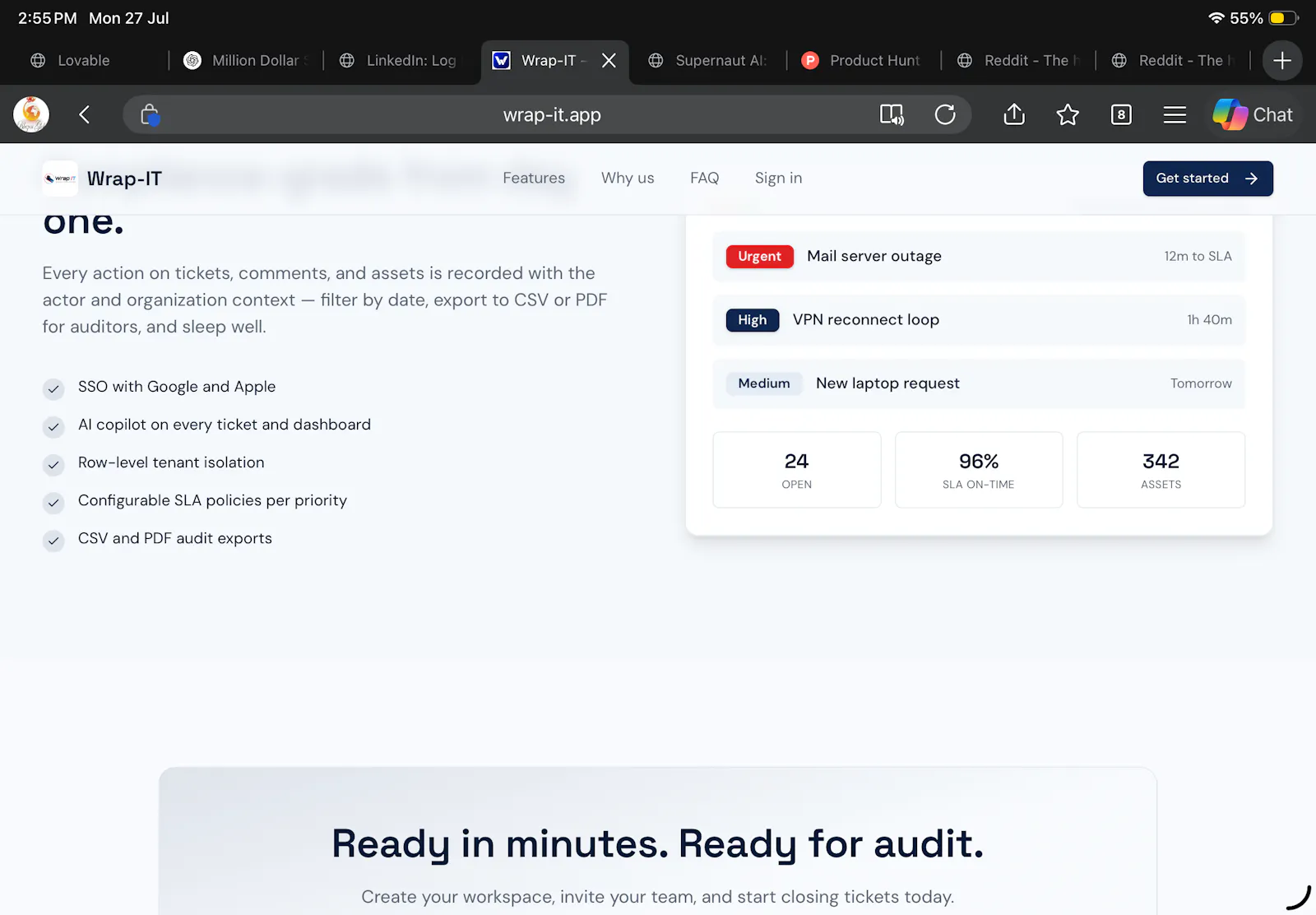The height and width of the screenshot is (915, 1316).
Task: Switch to the Lovable tab
Action: 84,60
